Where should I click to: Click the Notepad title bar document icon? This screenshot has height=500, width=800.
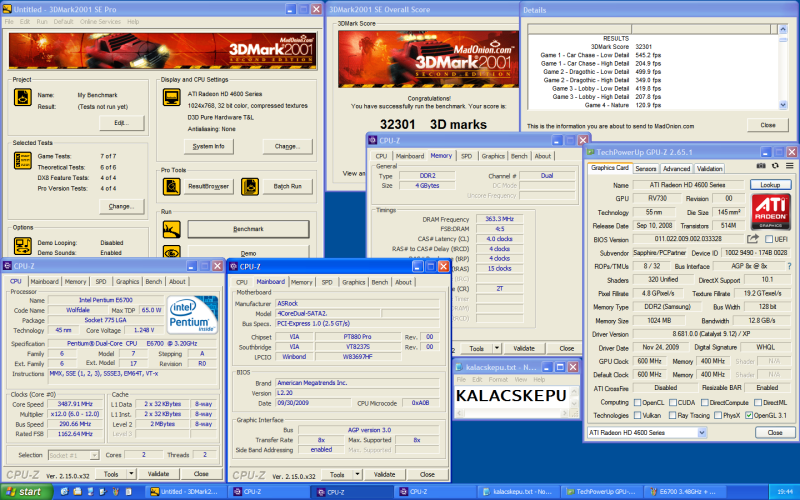point(459,367)
